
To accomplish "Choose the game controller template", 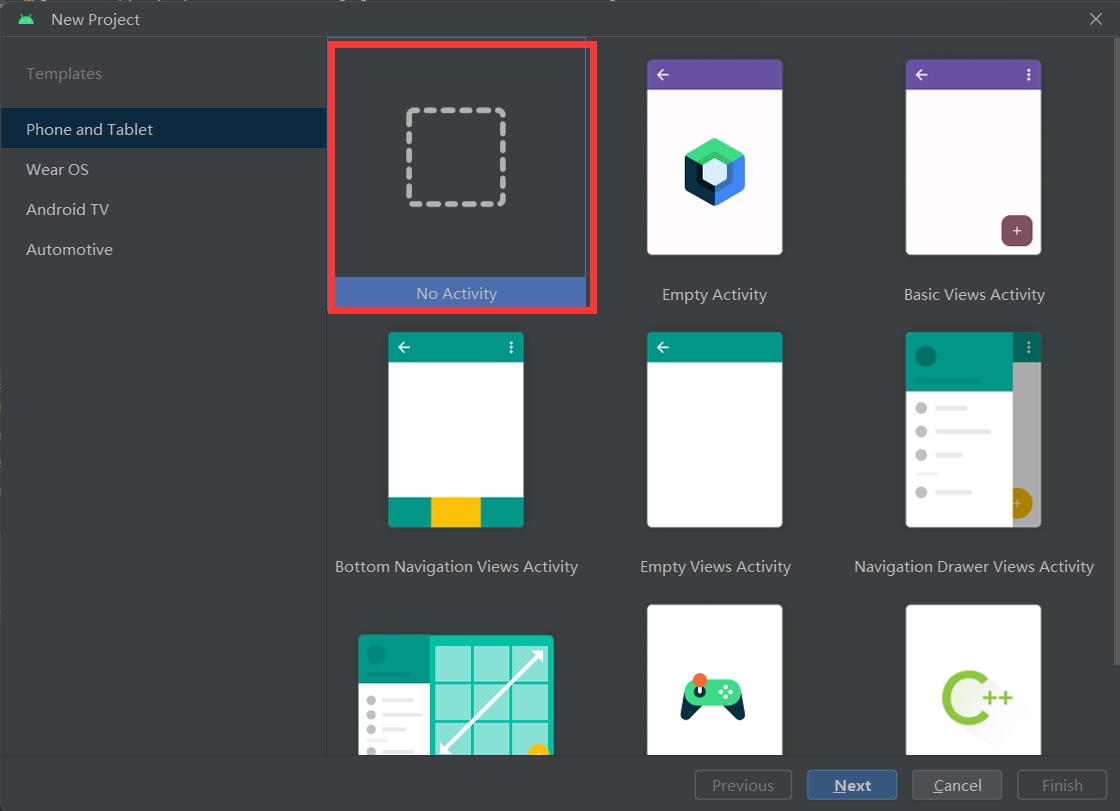I will coord(714,680).
